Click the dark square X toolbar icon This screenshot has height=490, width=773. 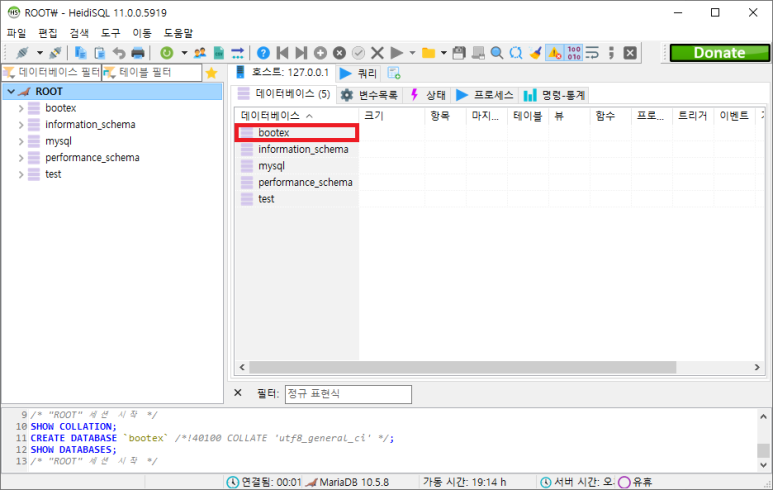pos(630,53)
